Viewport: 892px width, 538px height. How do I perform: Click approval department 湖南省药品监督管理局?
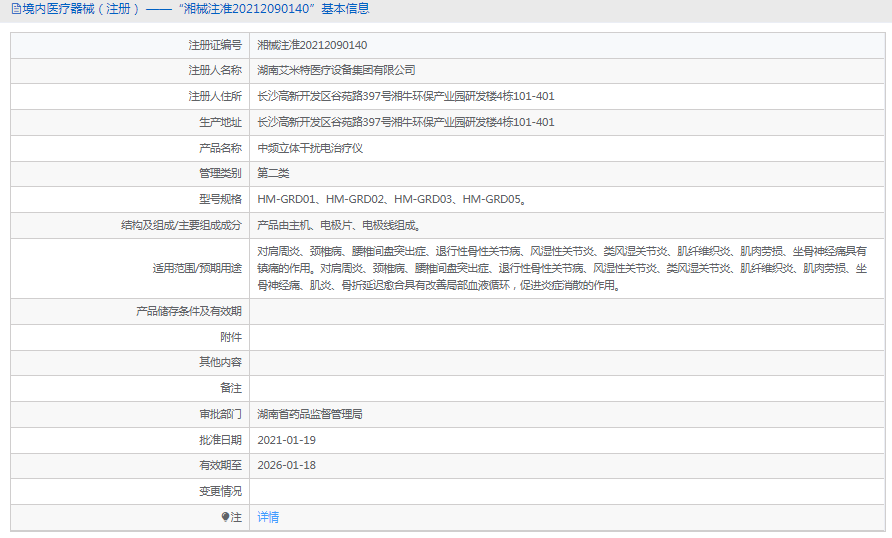point(310,414)
